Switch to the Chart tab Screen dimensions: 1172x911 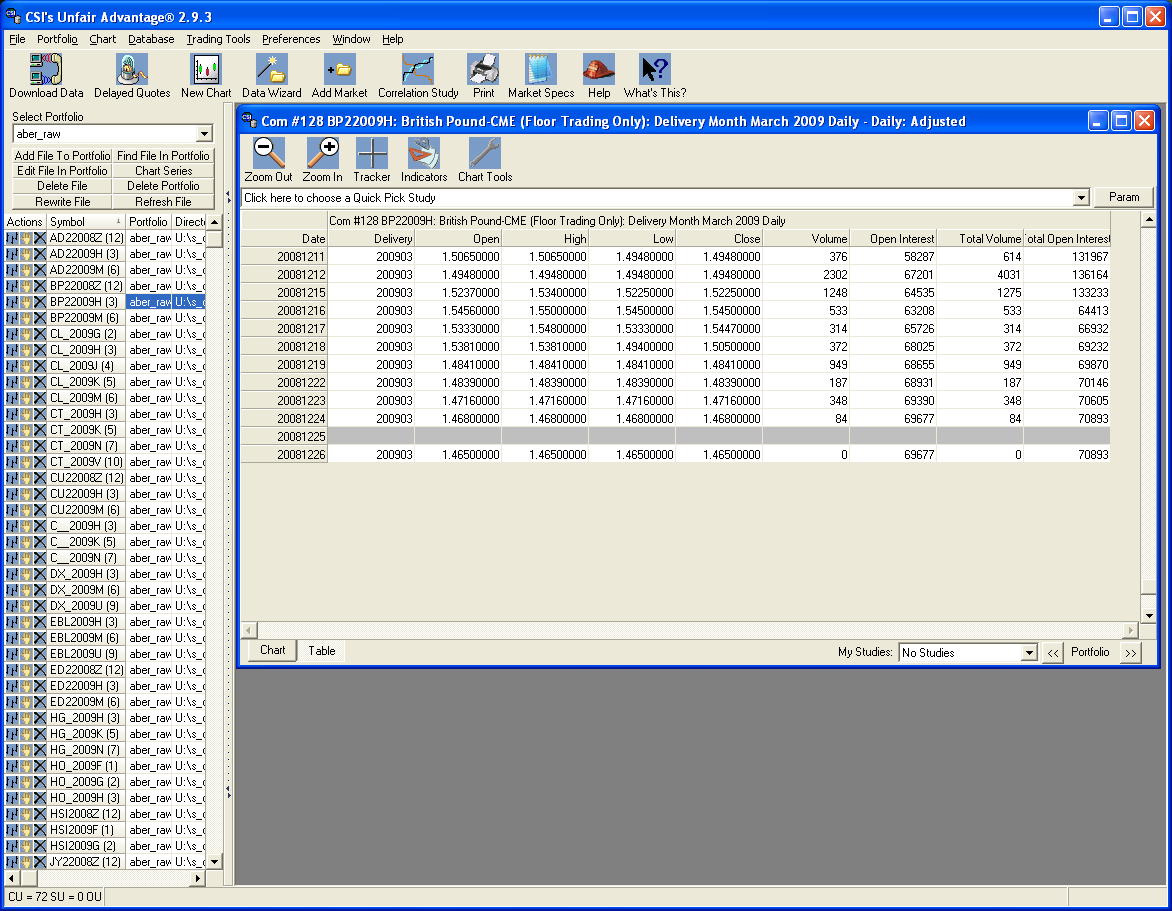coord(272,650)
